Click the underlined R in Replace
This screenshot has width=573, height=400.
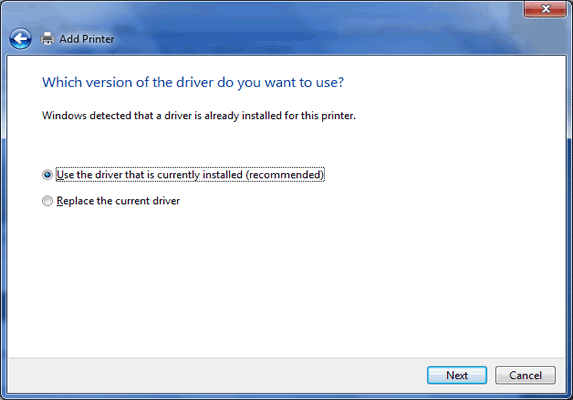point(60,201)
